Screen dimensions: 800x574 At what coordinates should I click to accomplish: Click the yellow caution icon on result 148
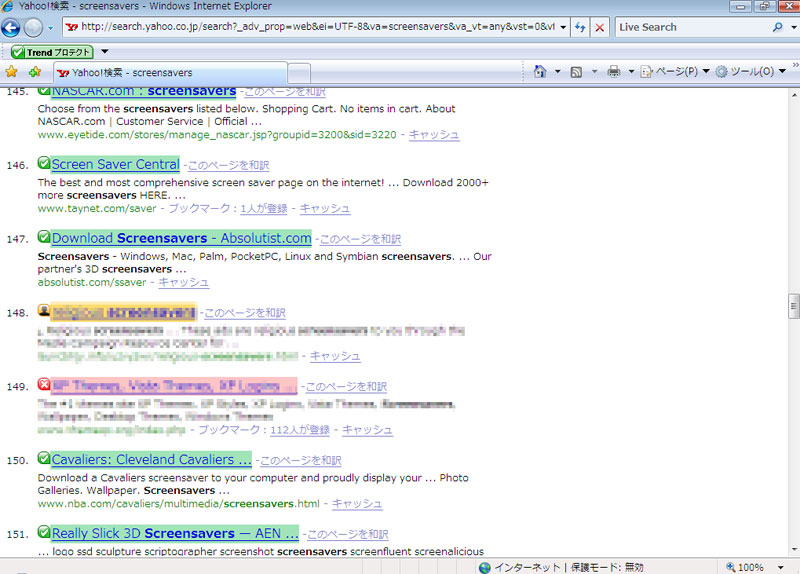[x=44, y=310]
